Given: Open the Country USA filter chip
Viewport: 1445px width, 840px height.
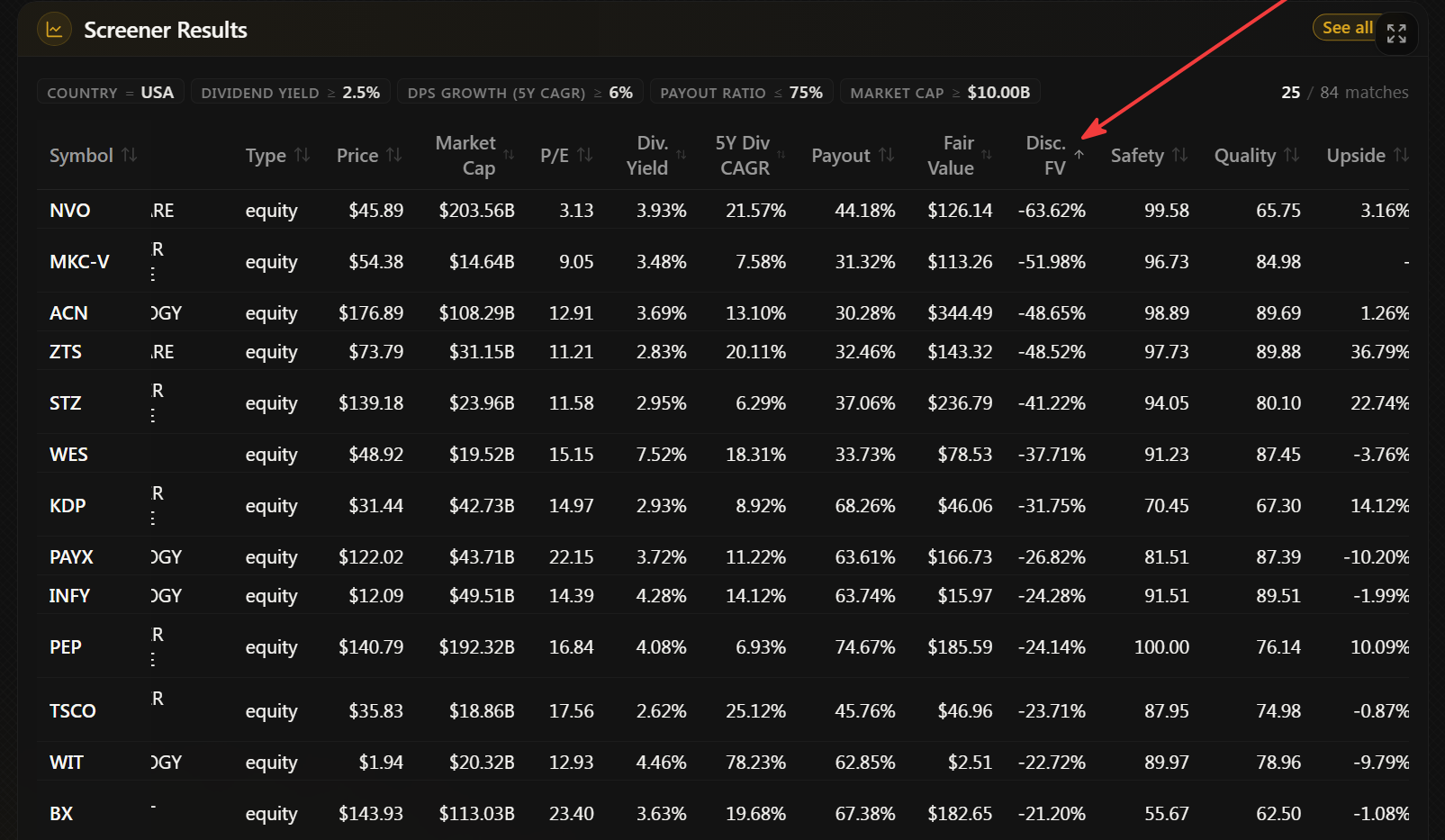Looking at the screenshot, I should coord(111,92).
